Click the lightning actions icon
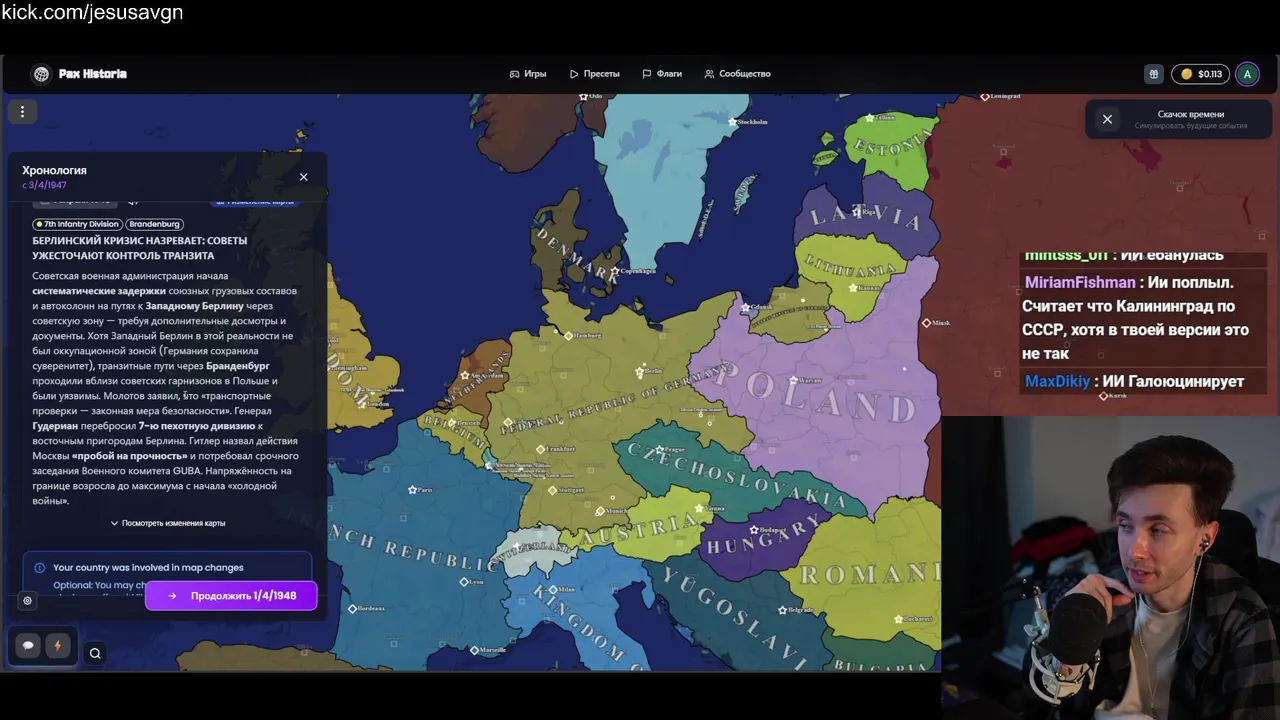1280x720 pixels. point(57,646)
